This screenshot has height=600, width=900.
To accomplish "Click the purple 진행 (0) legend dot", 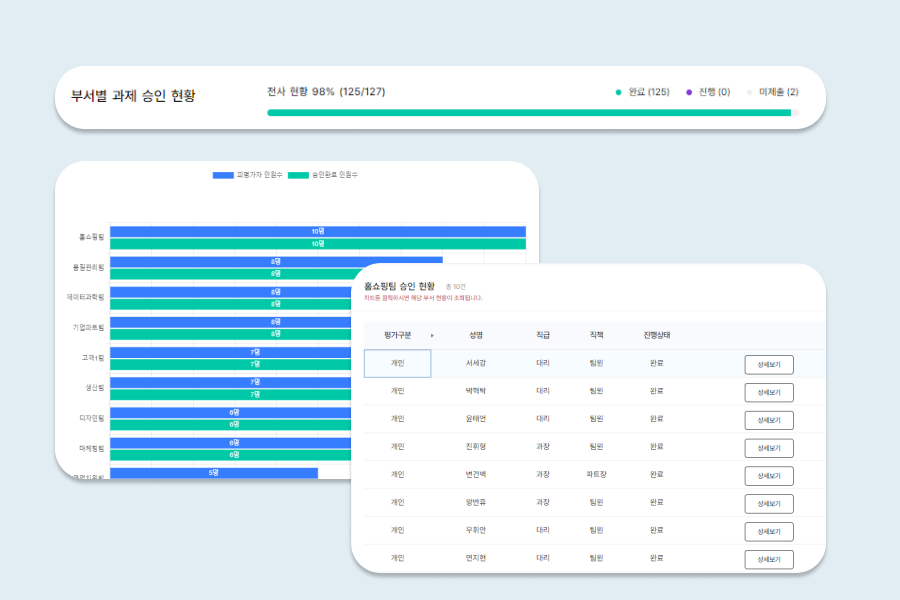I will pos(689,92).
